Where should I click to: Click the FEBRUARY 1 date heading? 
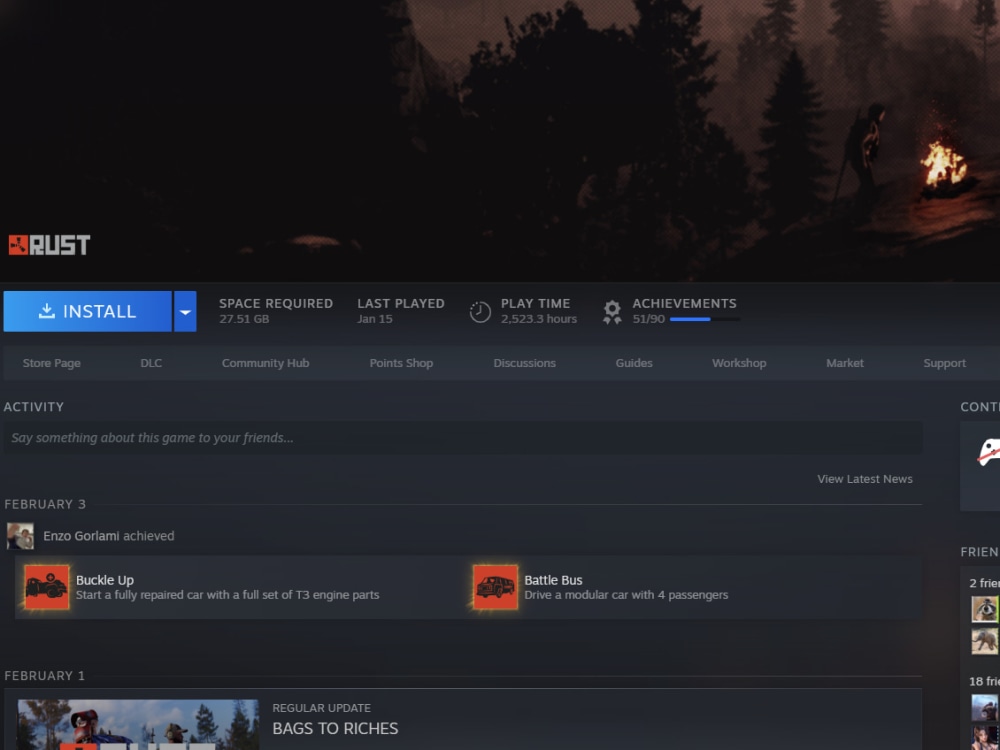click(x=44, y=675)
